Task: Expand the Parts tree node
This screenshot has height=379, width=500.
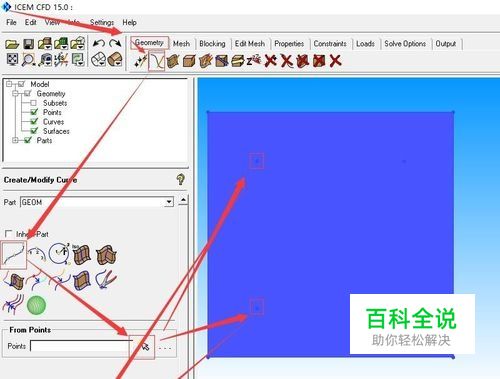Action: click(15, 140)
